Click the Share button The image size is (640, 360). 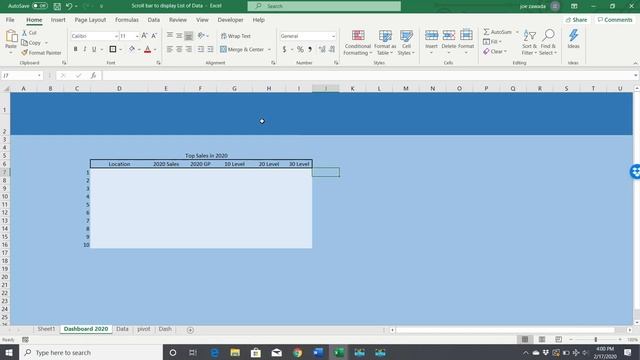(x=576, y=20)
